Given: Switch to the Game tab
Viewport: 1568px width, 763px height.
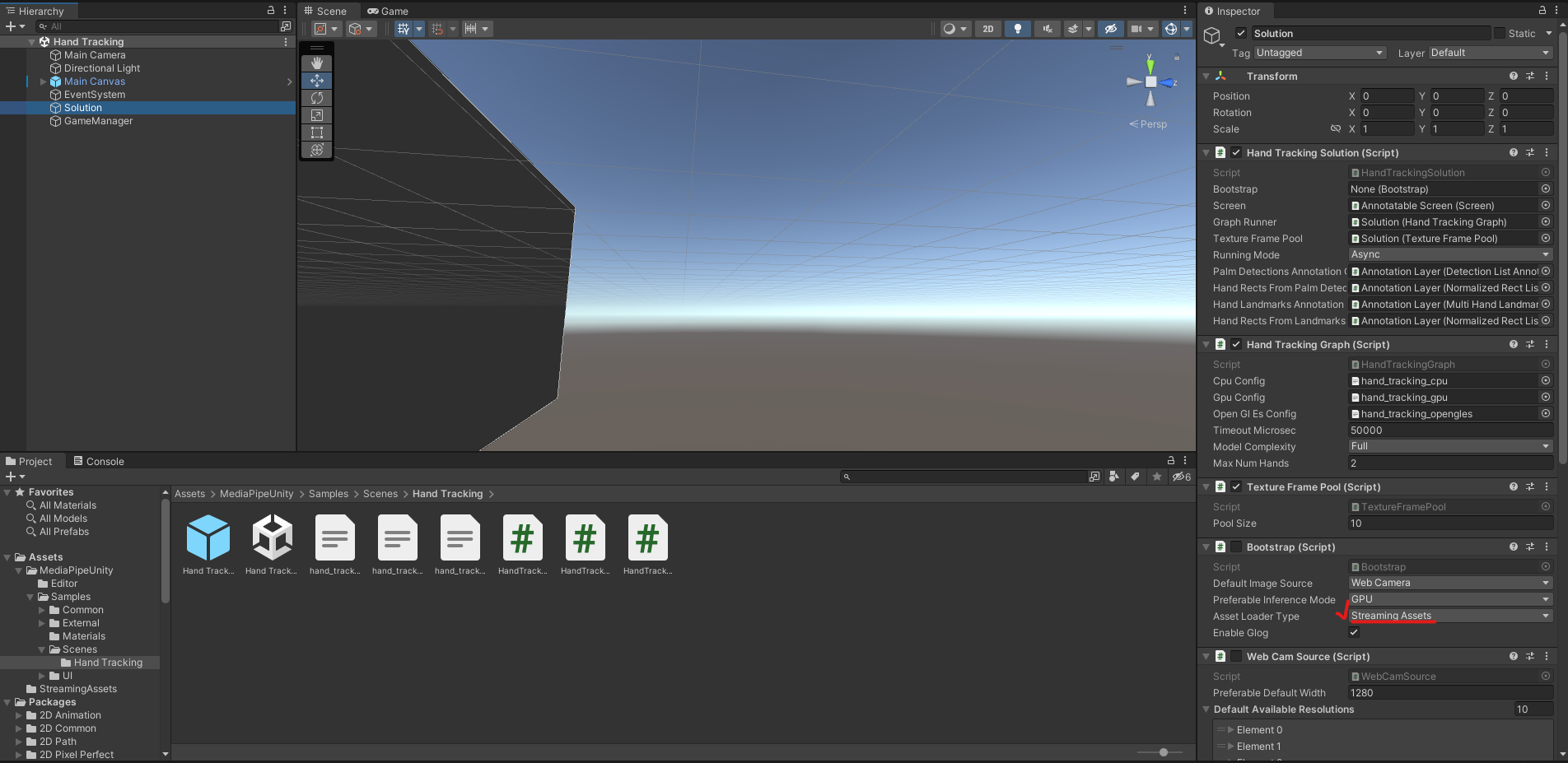Looking at the screenshot, I should point(388,11).
